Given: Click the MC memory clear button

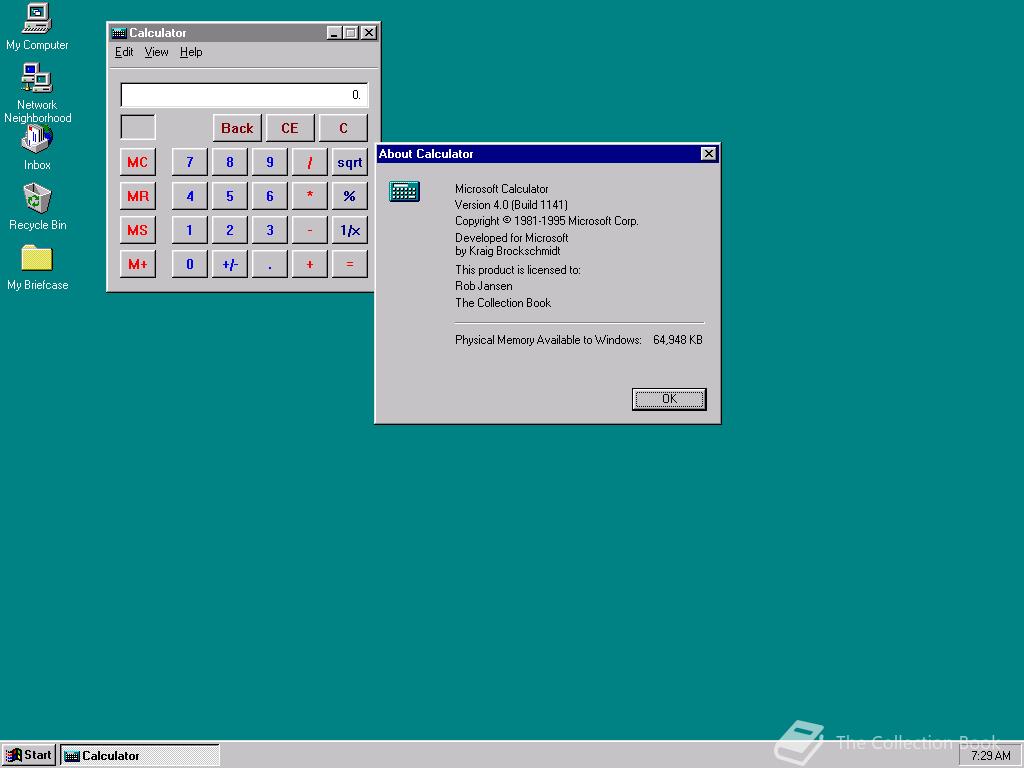Looking at the screenshot, I should pyautogui.click(x=138, y=162).
